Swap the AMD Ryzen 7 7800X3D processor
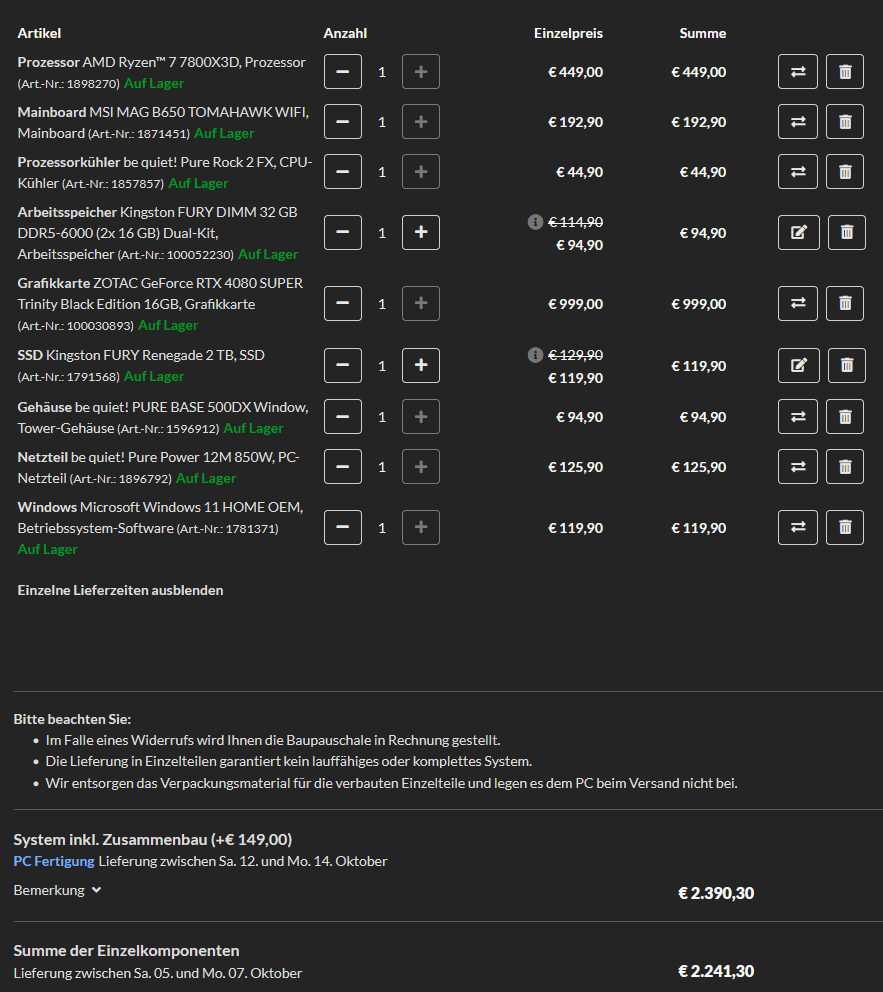This screenshot has width=883, height=992. pyautogui.click(x=798, y=71)
